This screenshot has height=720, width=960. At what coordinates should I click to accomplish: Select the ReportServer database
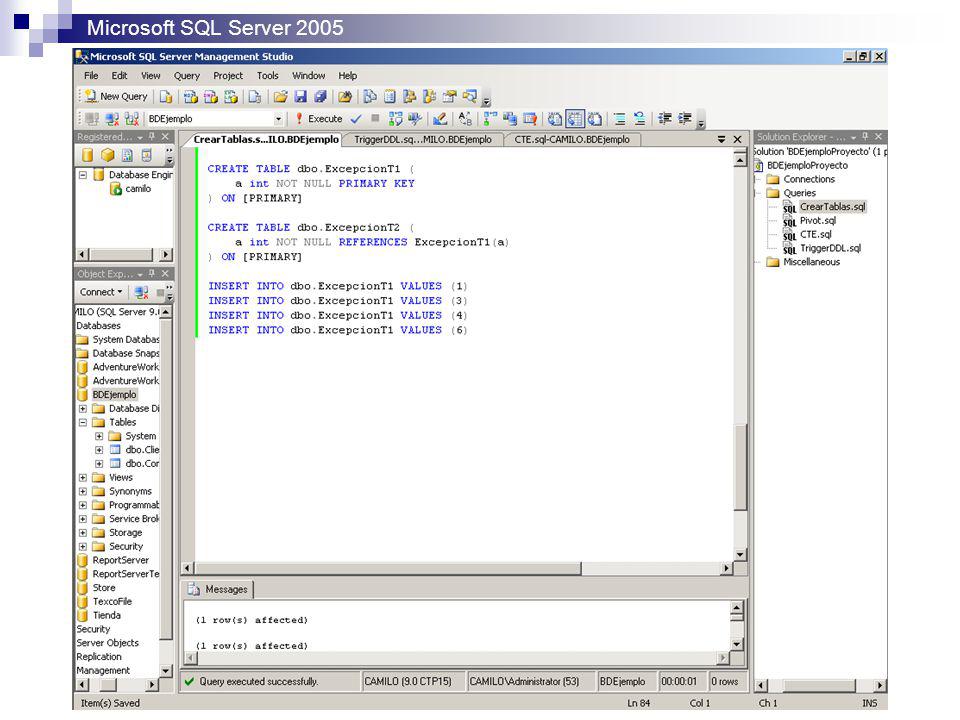tap(121, 560)
